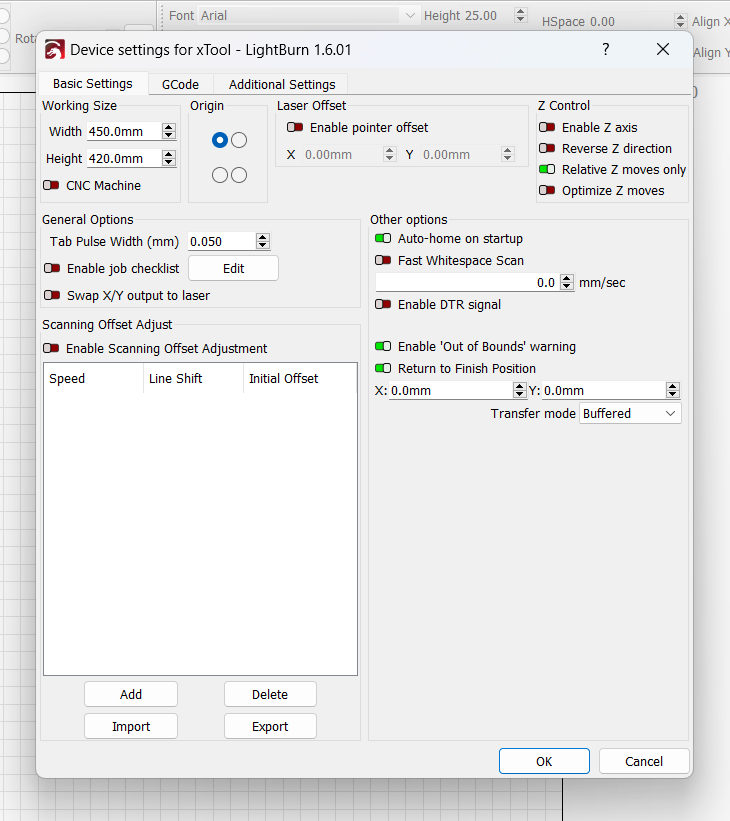Adjust the Laser Offset X spinner
This screenshot has width=730, height=821.
pyautogui.click(x=390, y=154)
